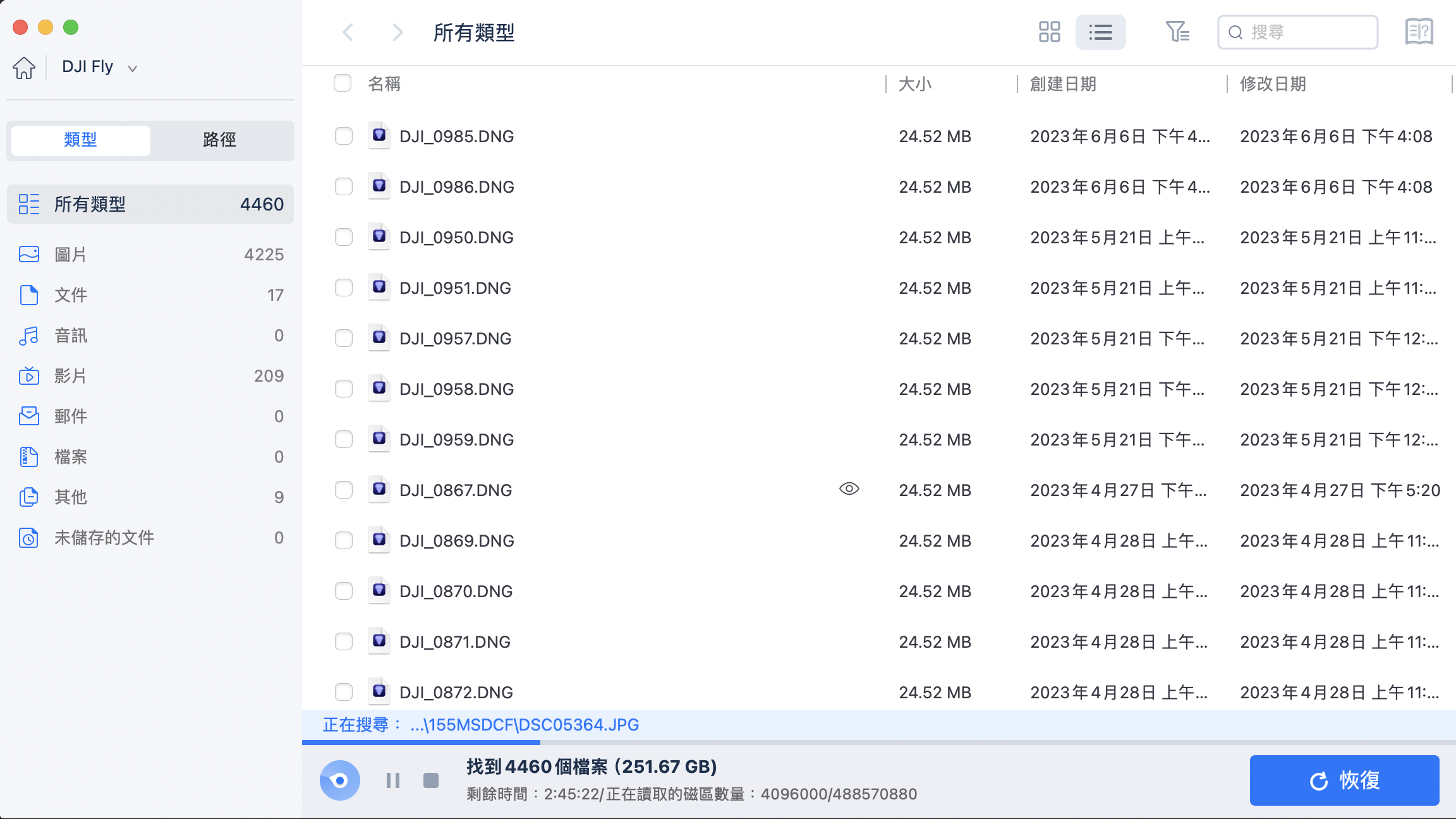Click file icon of DJI_0872.DNG

click(379, 691)
